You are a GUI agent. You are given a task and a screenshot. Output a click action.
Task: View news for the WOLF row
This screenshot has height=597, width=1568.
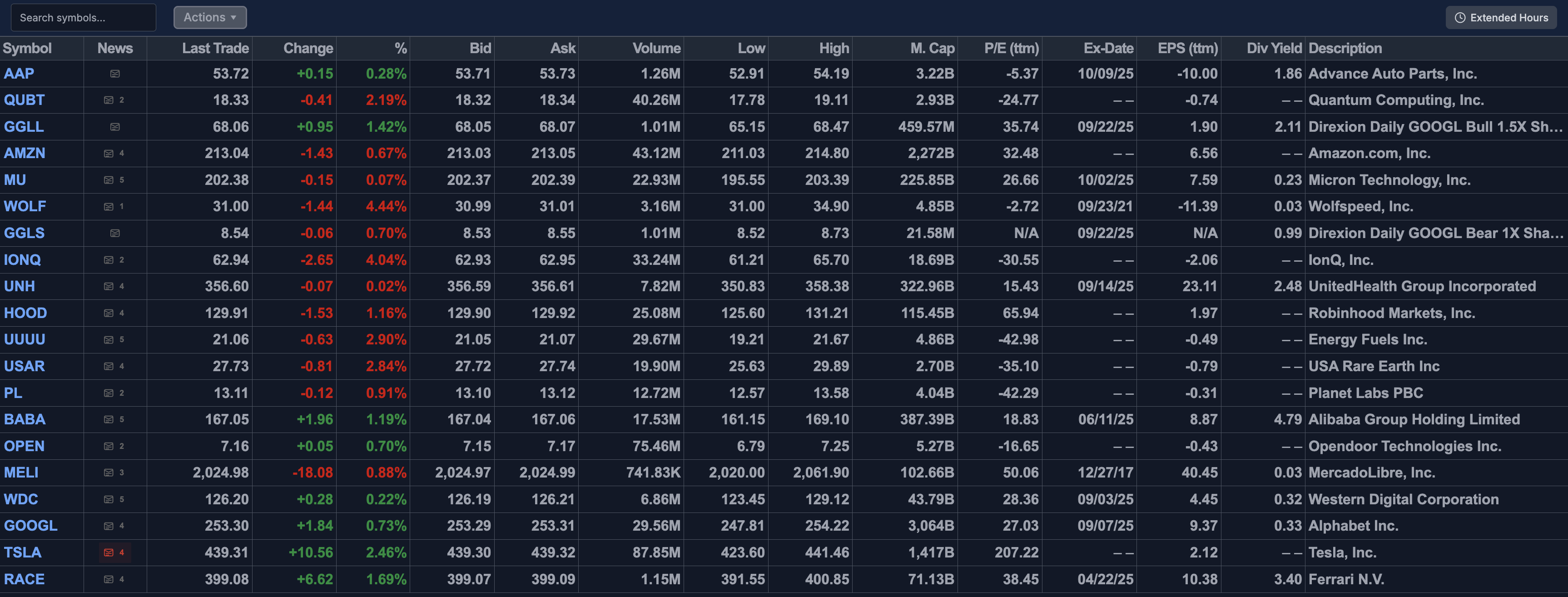click(109, 206)
